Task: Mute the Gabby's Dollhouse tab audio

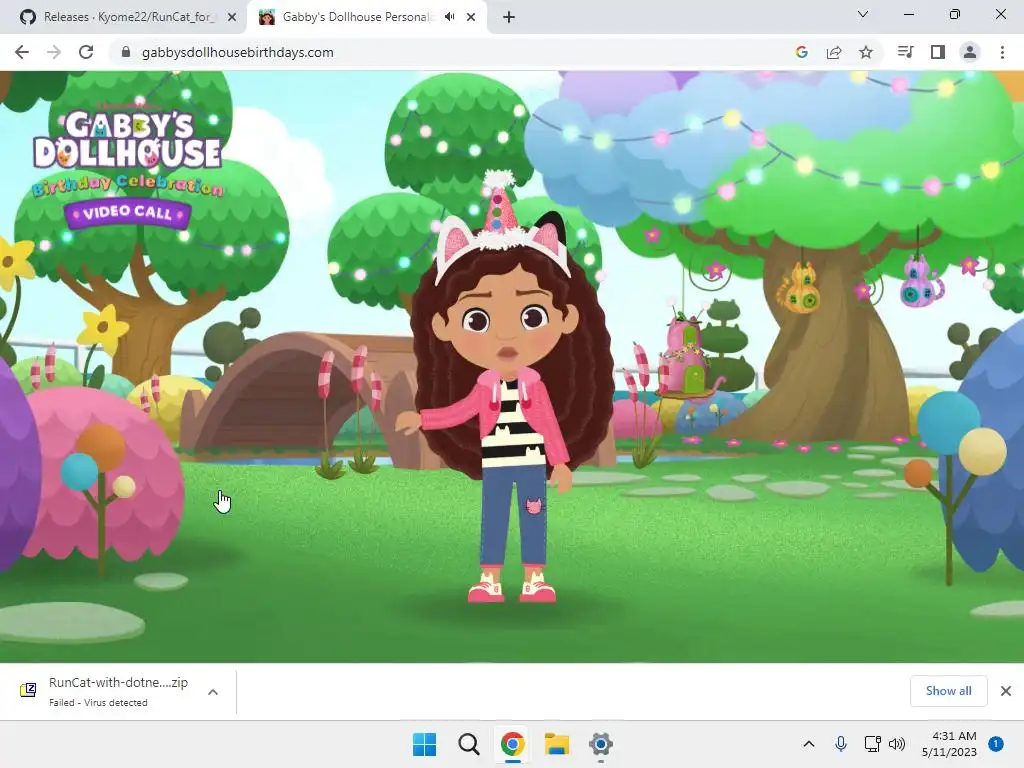Action: click(x=449, y=17)
